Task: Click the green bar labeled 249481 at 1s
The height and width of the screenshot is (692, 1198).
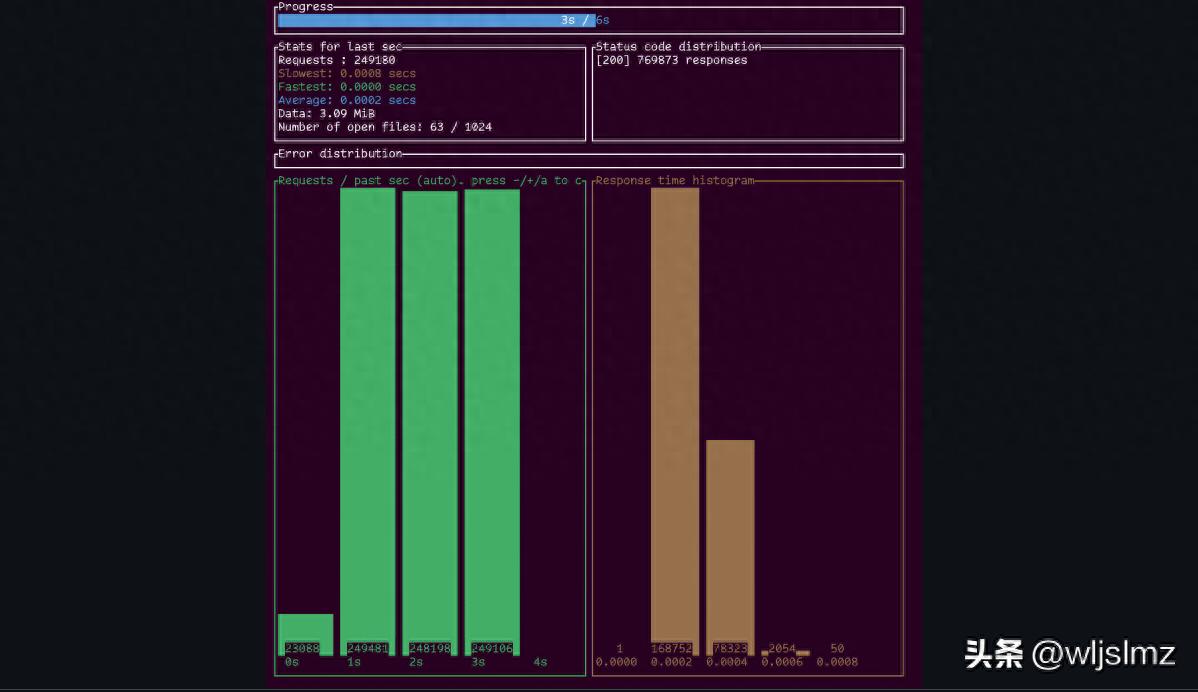Action: coord(367,422)
